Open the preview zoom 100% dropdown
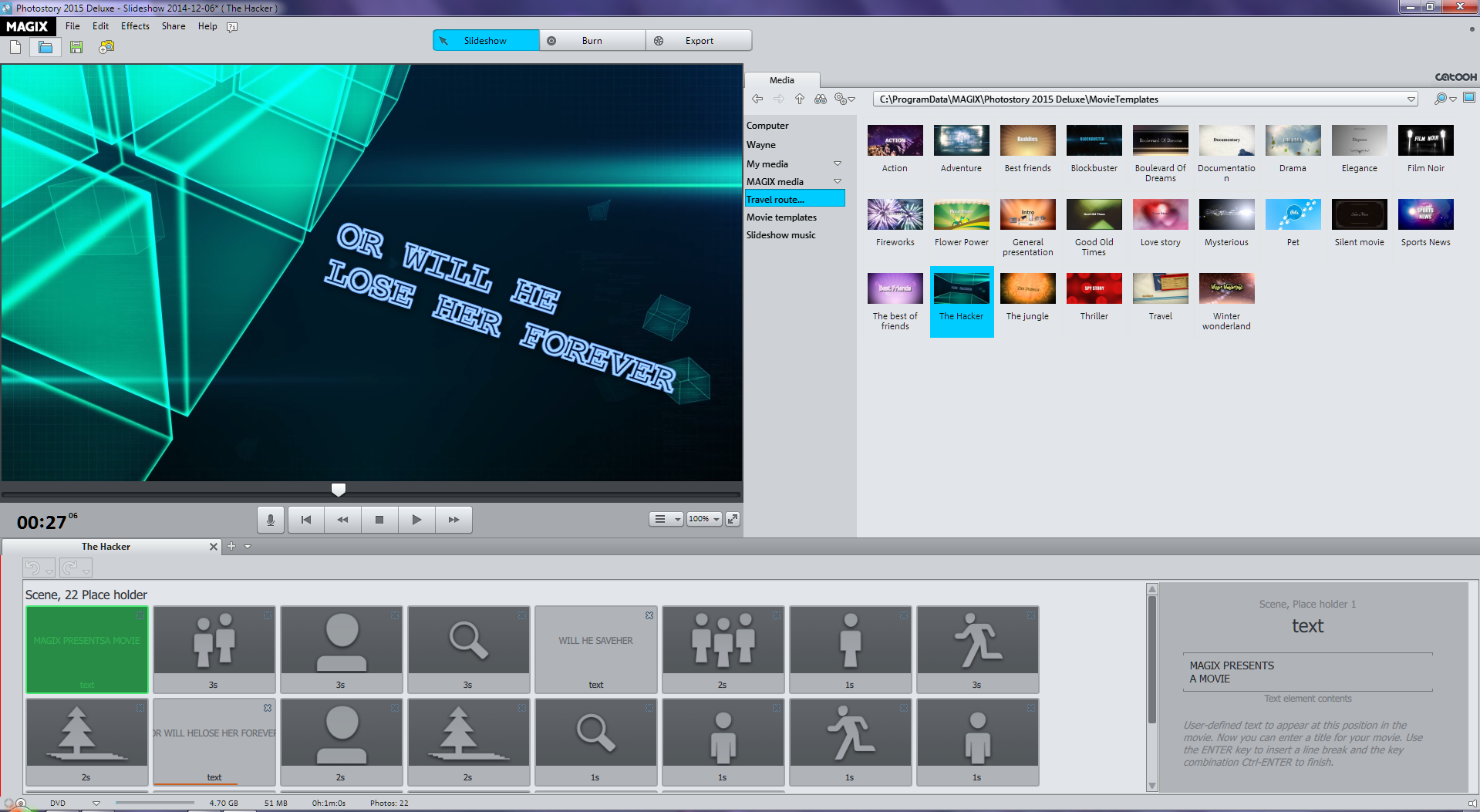 pyautogui.click(x=704, y=519)
